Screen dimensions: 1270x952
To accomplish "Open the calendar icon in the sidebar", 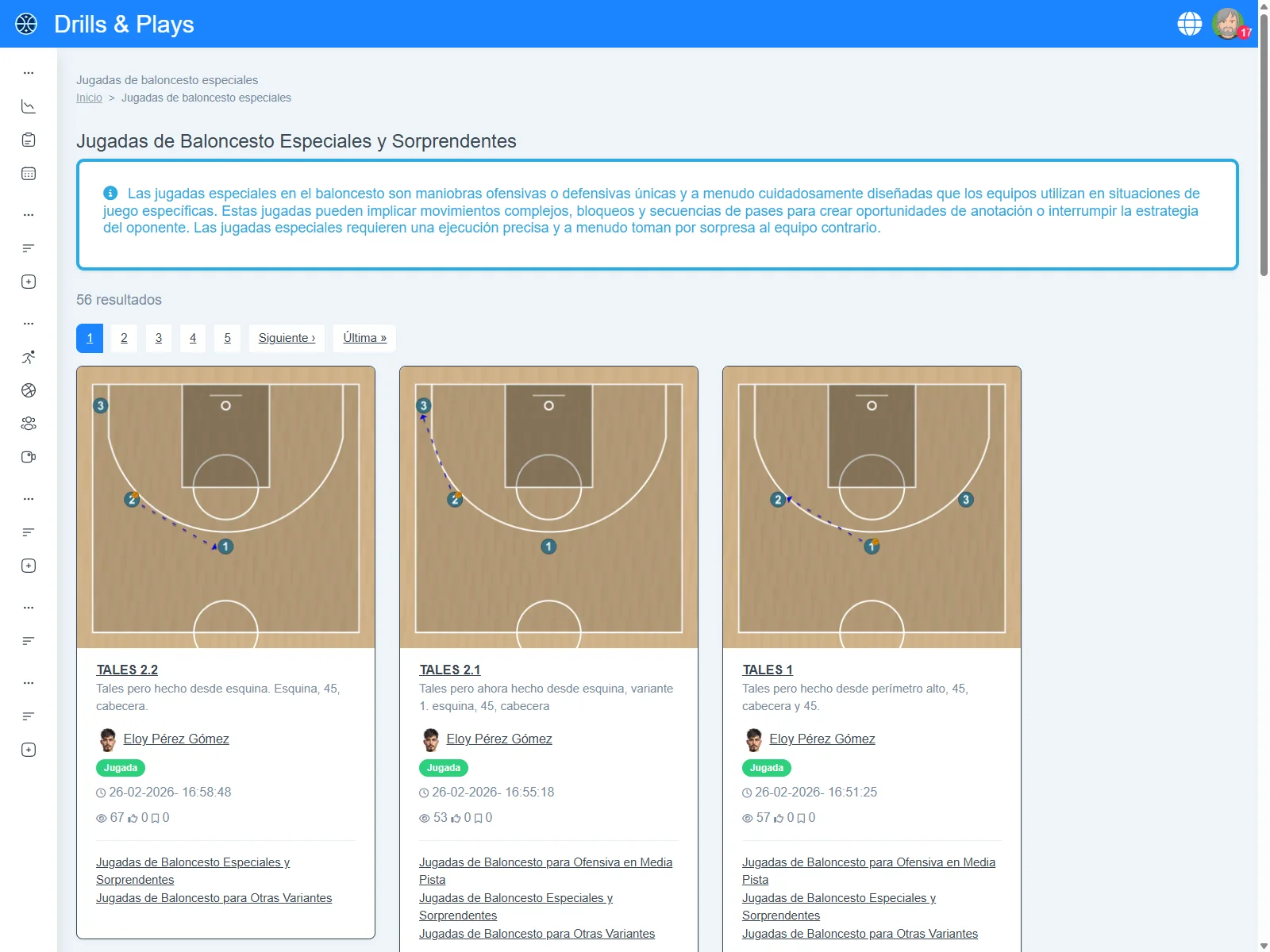I will tap(29, 174).
